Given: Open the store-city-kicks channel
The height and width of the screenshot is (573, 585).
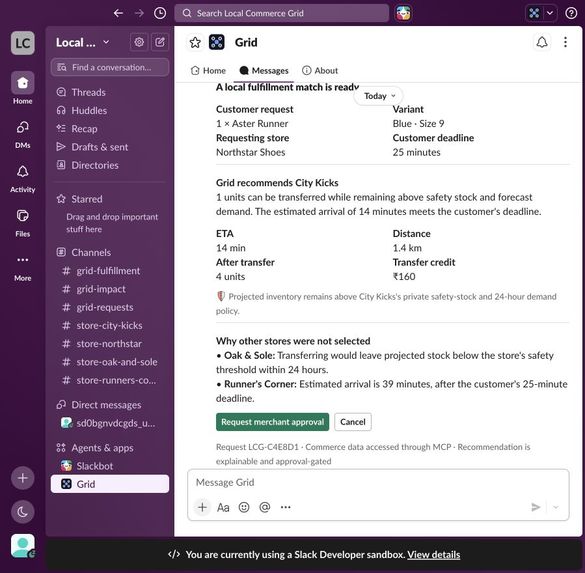Looking at the screenshot, I should click(110, 326).
